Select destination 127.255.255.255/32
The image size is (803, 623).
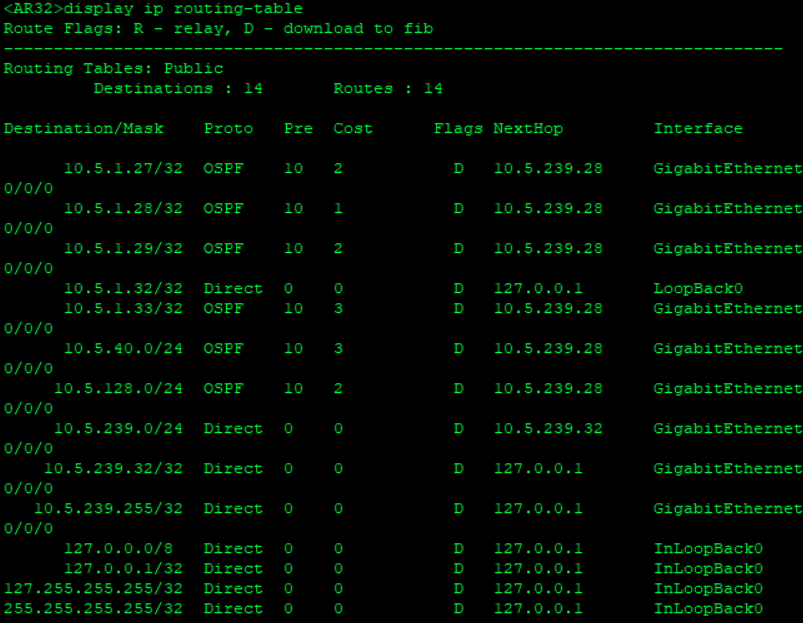tap(93, 588)
